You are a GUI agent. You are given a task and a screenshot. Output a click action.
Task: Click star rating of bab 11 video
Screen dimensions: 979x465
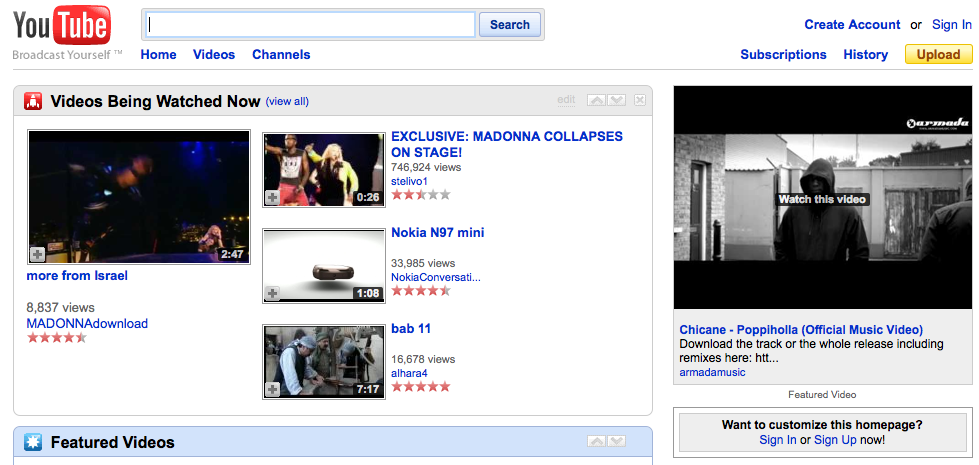pos(421,387)
